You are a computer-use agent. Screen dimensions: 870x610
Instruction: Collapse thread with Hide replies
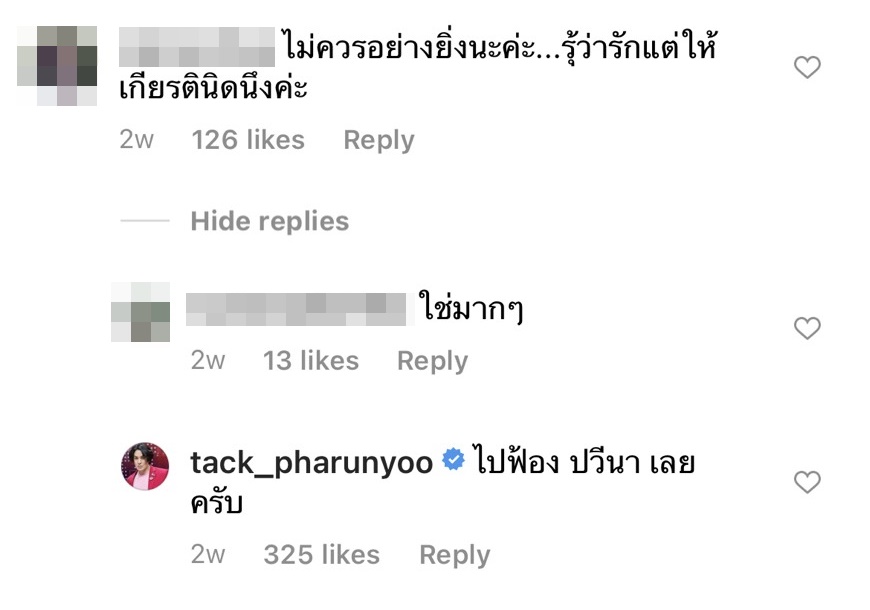click(x=270, y=221)
